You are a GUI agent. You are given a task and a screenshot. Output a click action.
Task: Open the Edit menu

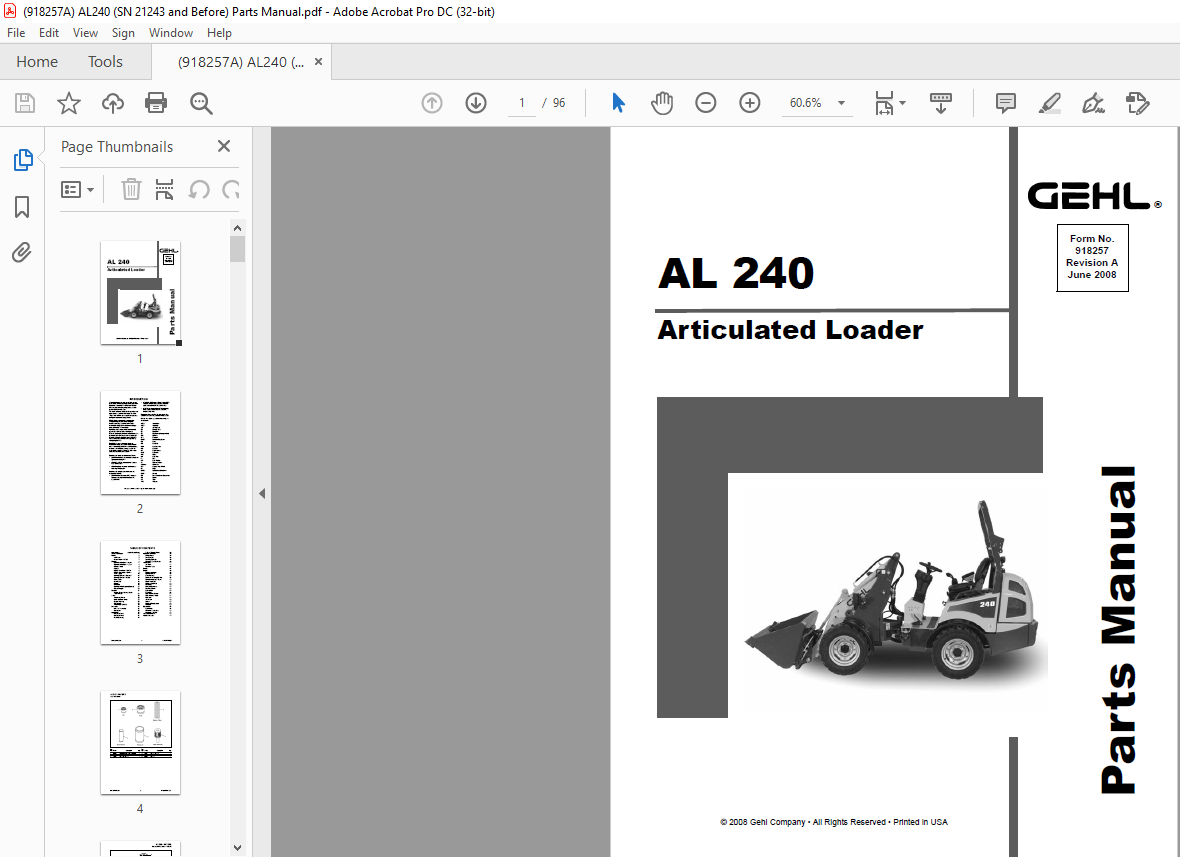[49, 33]
